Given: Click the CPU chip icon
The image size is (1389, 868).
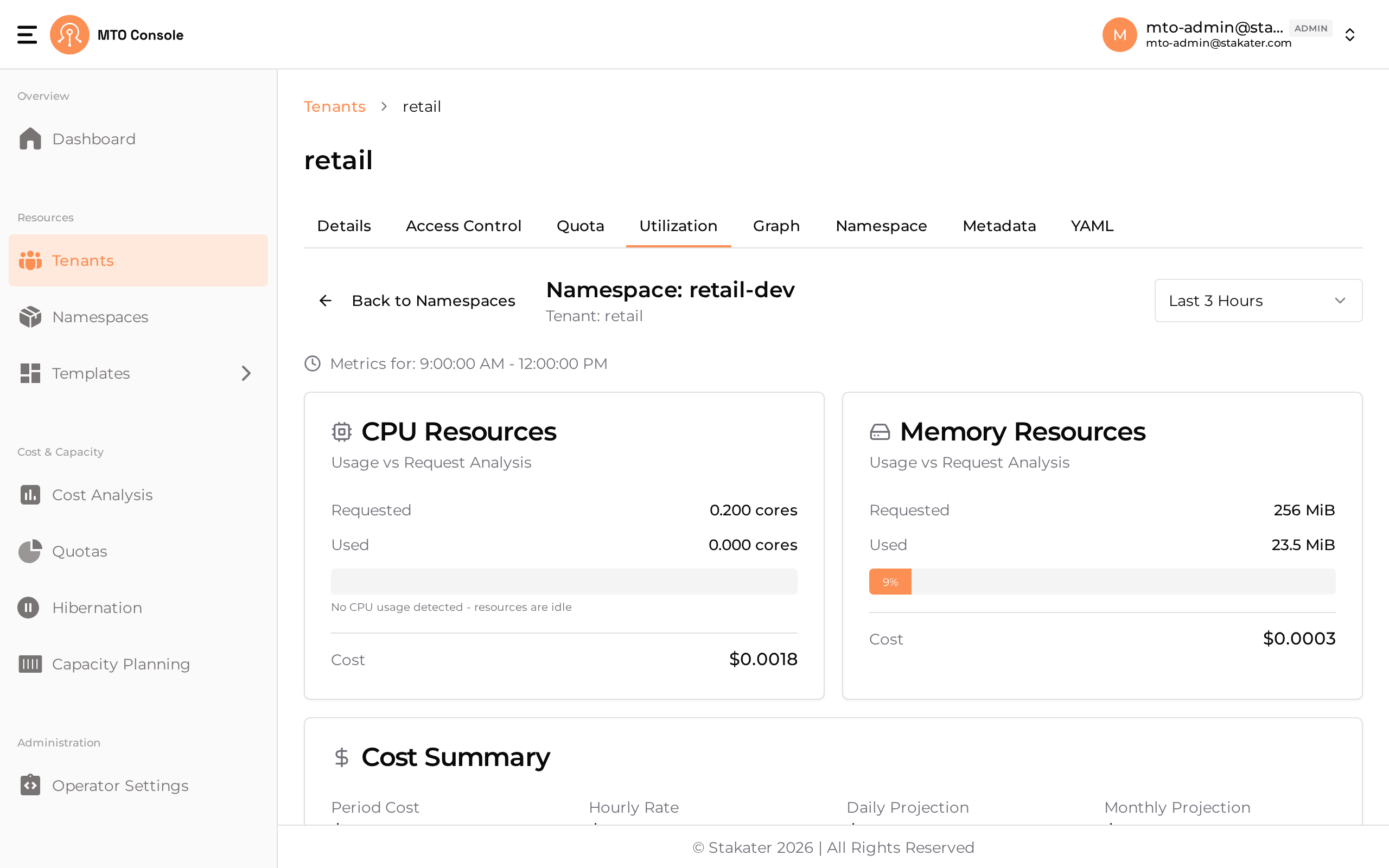Looking at the screenshot, I should tap(341, 432).
